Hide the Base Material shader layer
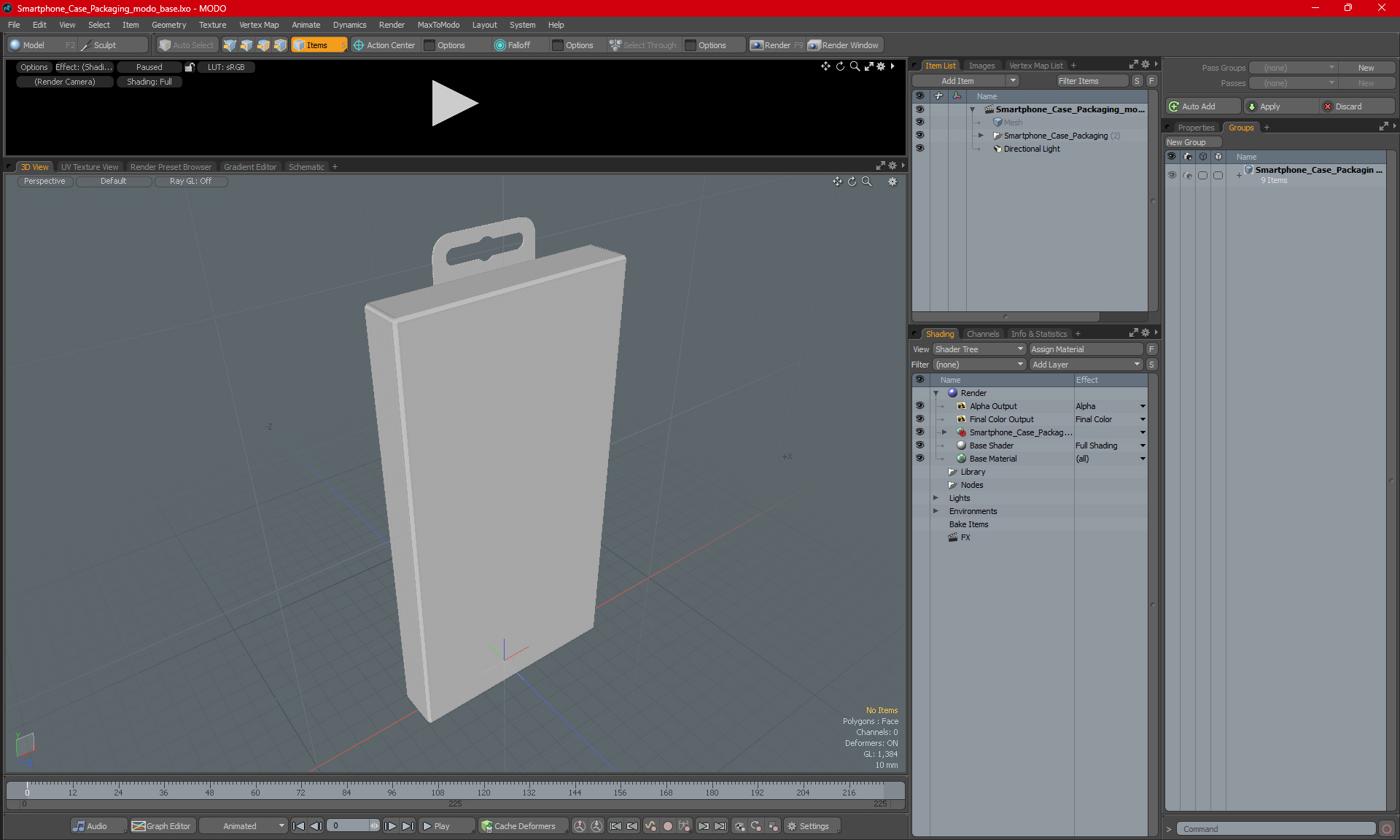The height and width of the screenshot is (840, 1400). 919,459
